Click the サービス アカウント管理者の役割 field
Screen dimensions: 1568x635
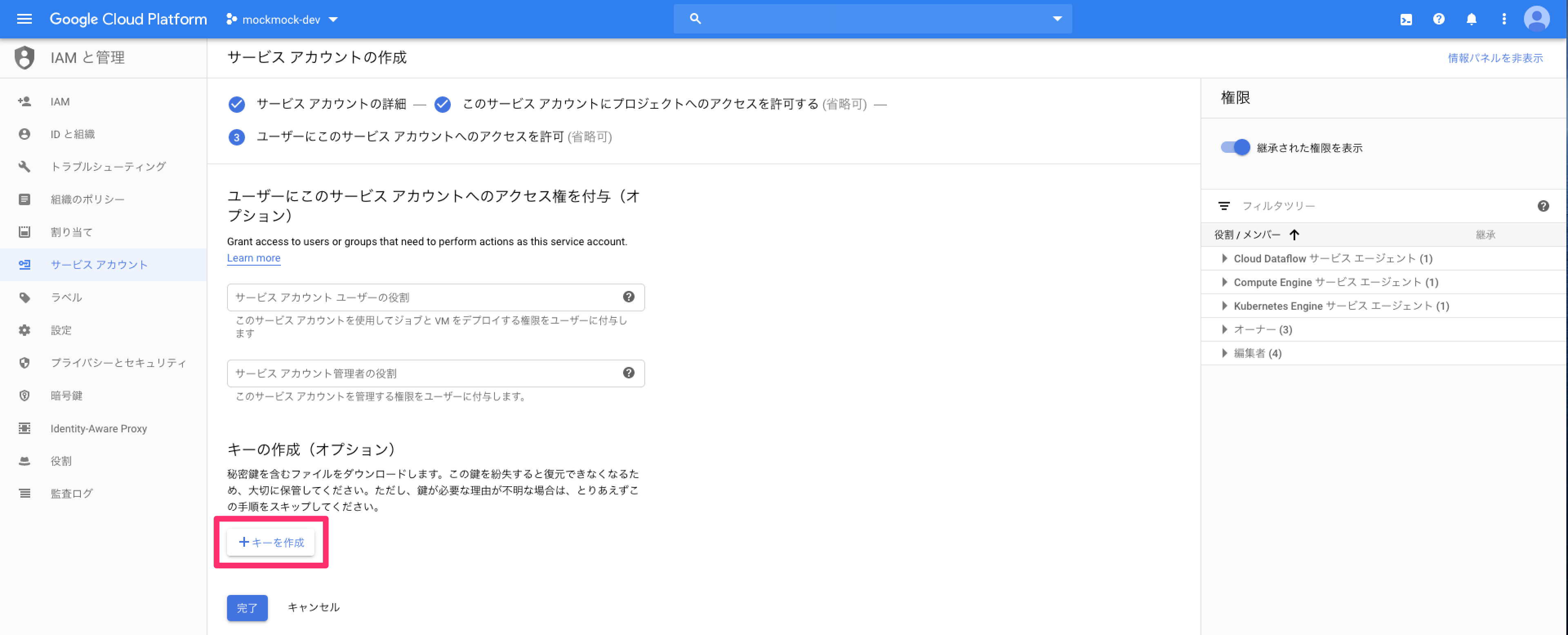pos(436,373)
